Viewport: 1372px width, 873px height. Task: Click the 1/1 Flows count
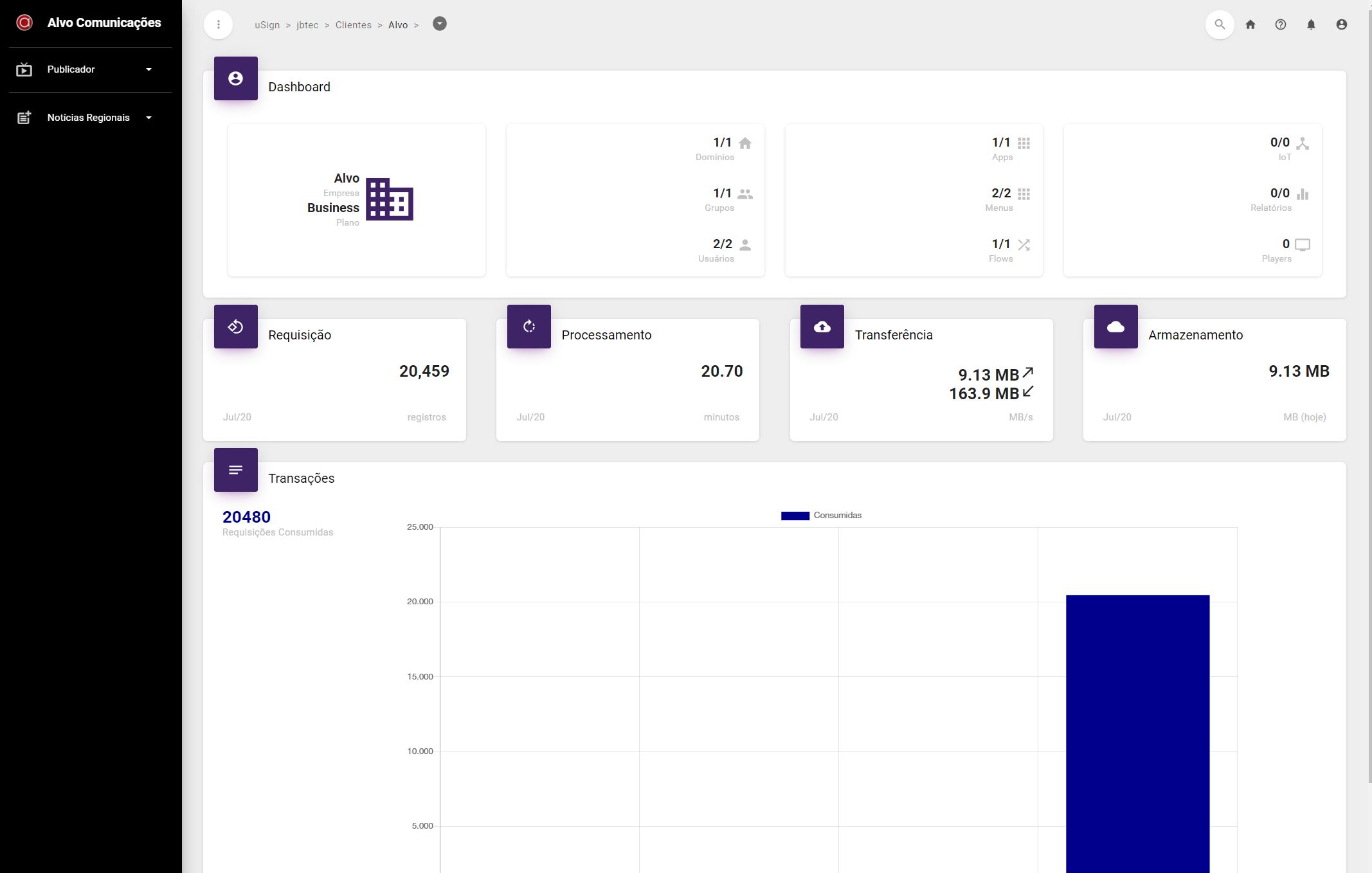coord(1001,244)
